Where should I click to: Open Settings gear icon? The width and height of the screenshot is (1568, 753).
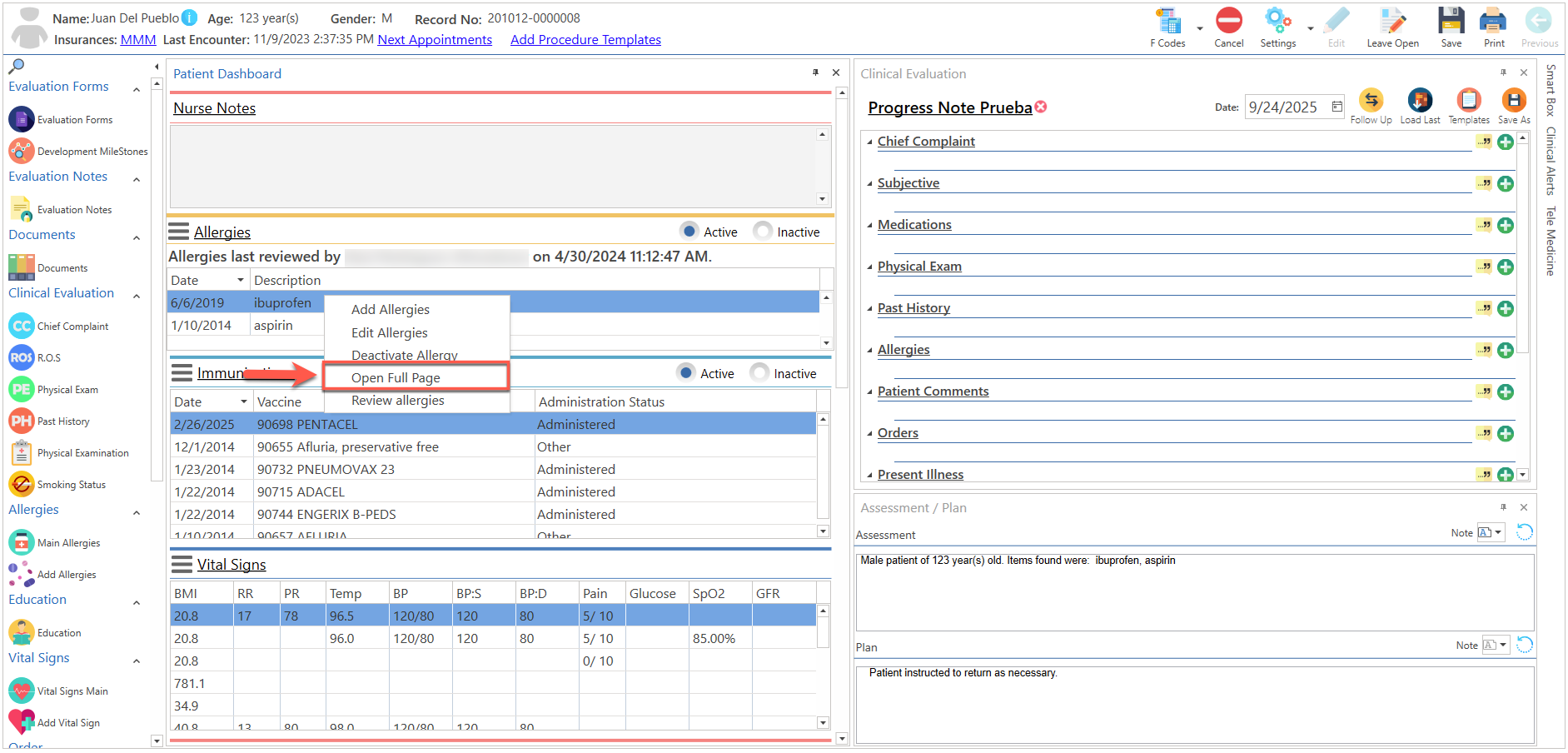(1277, 20)
